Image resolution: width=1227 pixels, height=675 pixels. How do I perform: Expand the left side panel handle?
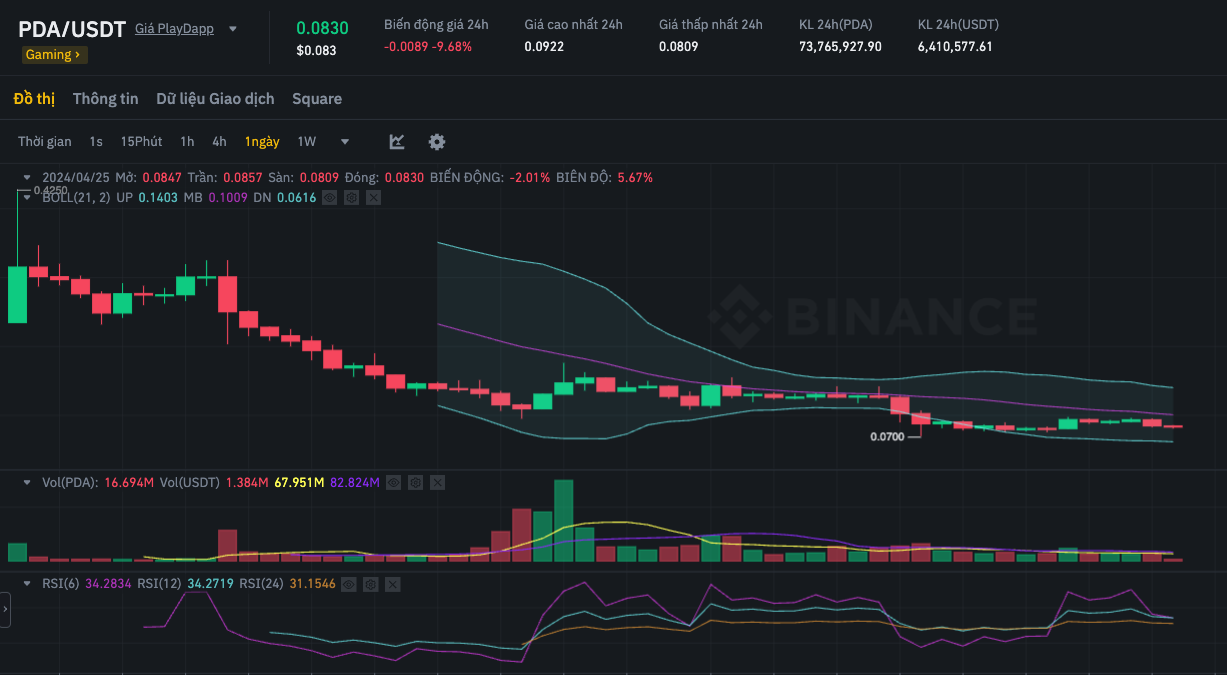[x=5, y=609]
